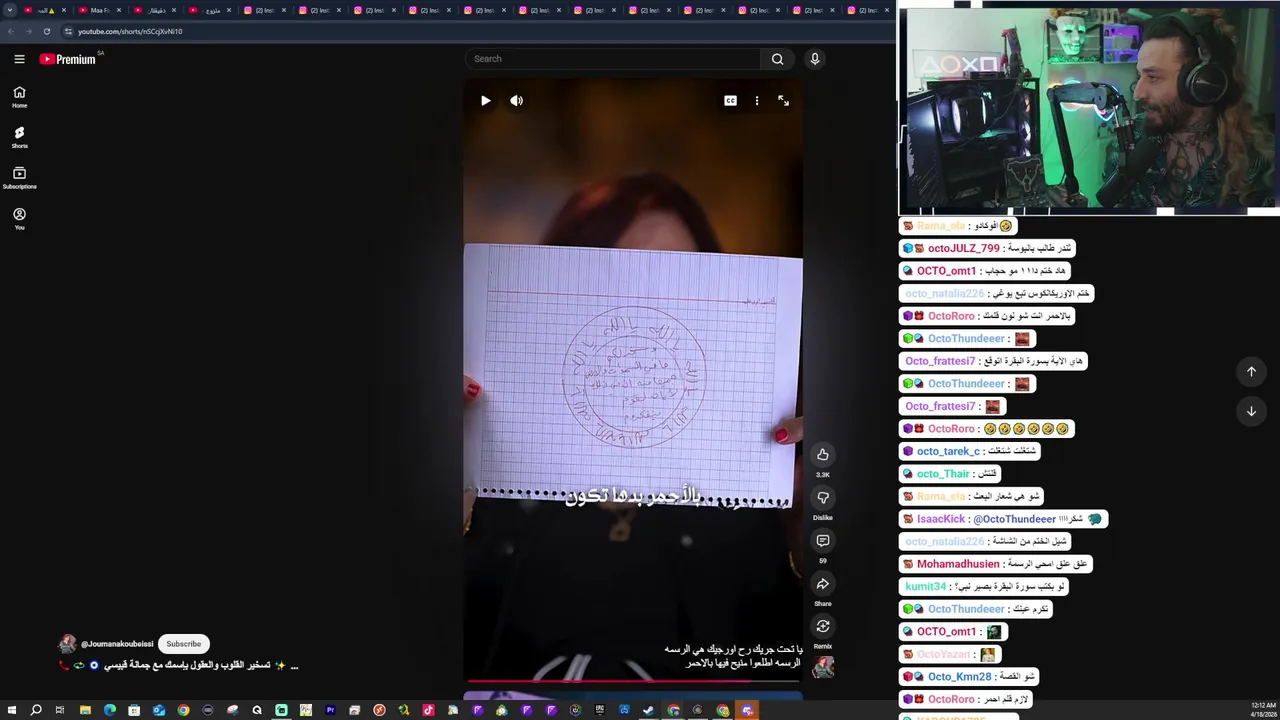The height and width of the screenshot is (720, 1280).
Task: Click the Joumanakoubeissi channel avatar
Action: coord(67,644)
